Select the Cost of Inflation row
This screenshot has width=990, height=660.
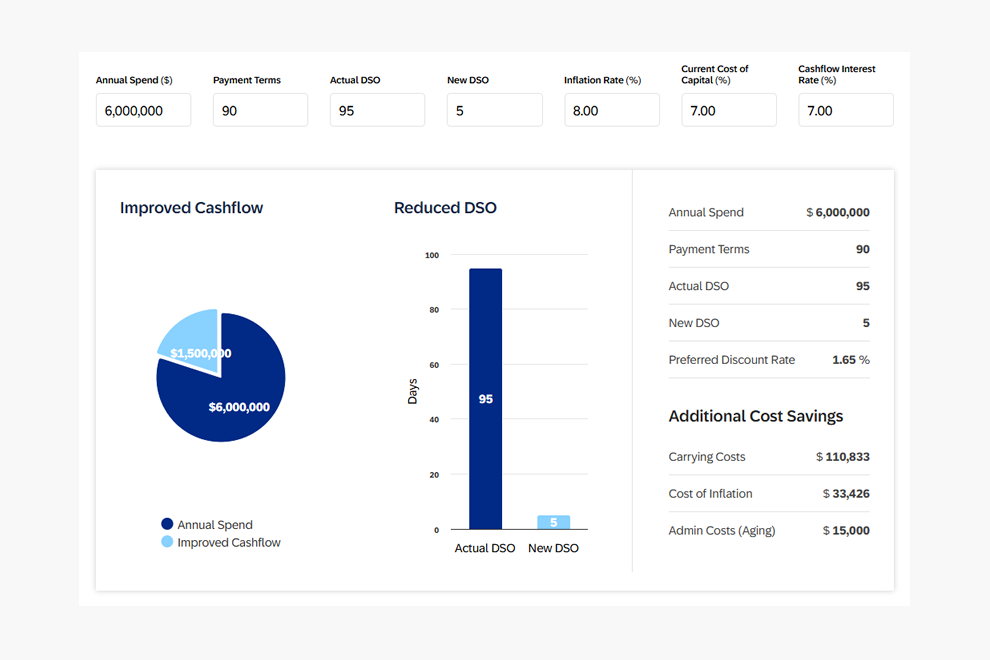point(768,493)
